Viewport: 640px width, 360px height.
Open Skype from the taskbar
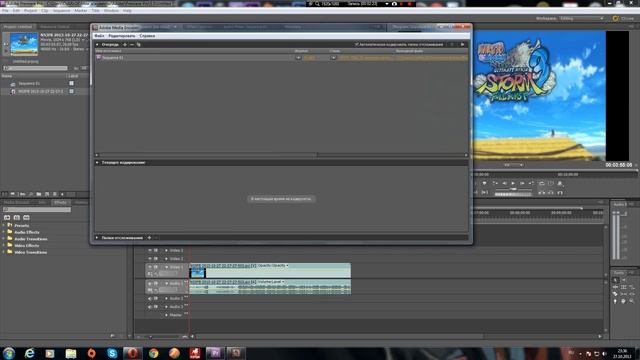coord(112,353)
